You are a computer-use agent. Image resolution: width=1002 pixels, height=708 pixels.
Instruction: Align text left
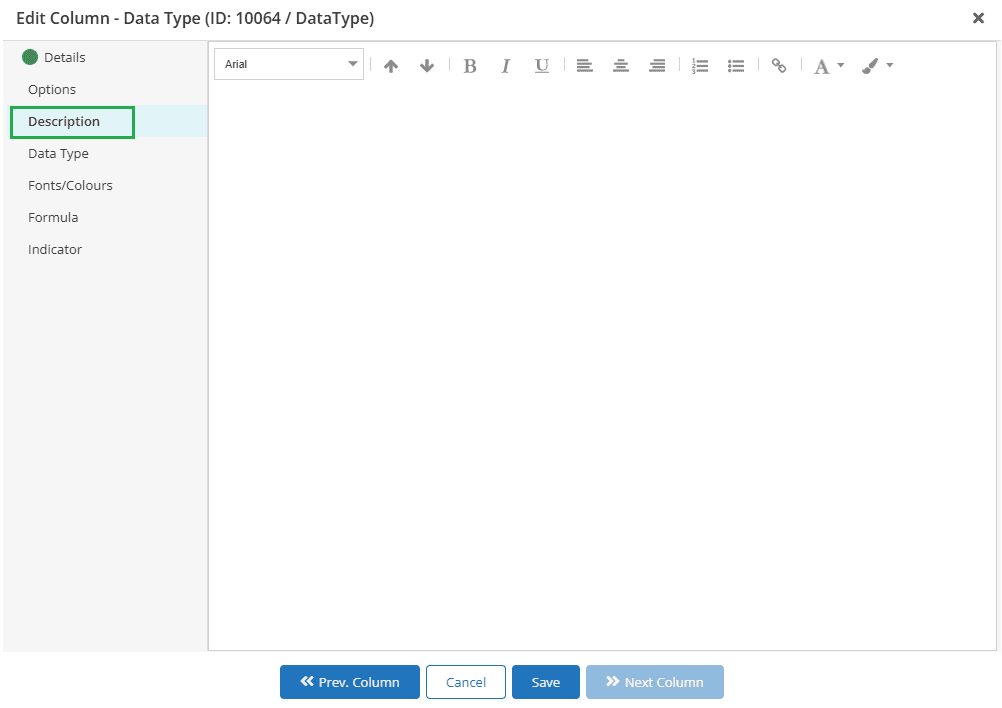tap(585, 65)
